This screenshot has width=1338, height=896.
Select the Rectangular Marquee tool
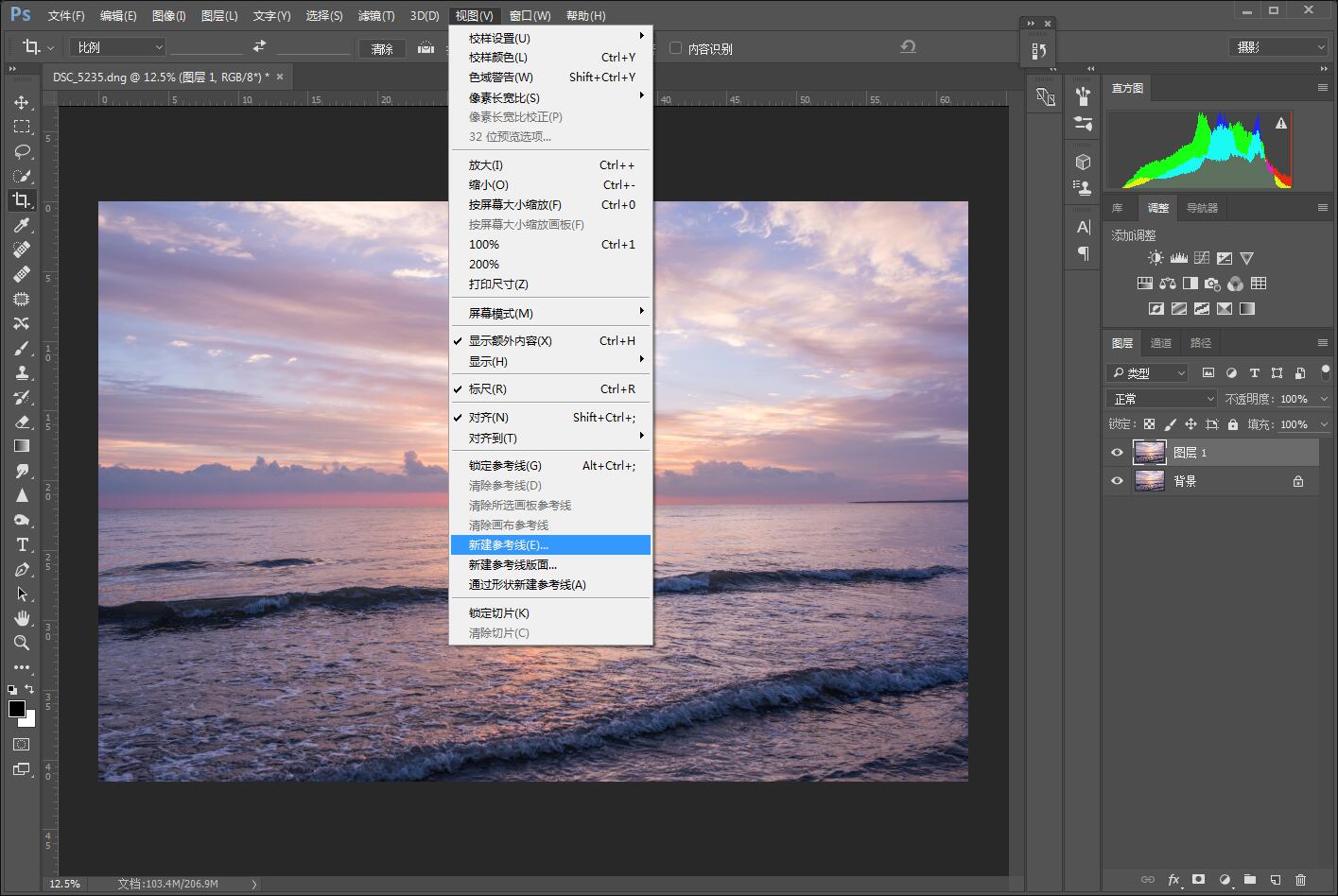click(21, 127)
